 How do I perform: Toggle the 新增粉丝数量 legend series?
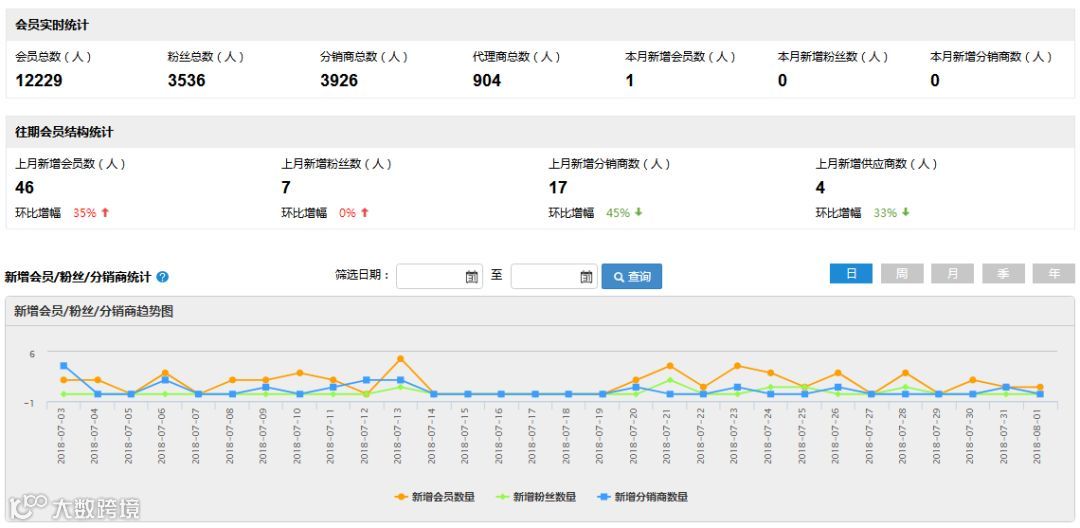pos(535,497)
